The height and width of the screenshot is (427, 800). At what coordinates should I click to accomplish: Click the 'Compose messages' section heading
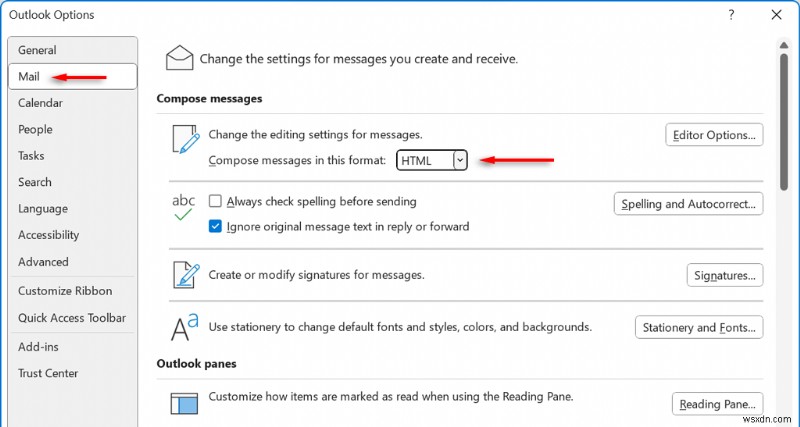coord(210,98)
